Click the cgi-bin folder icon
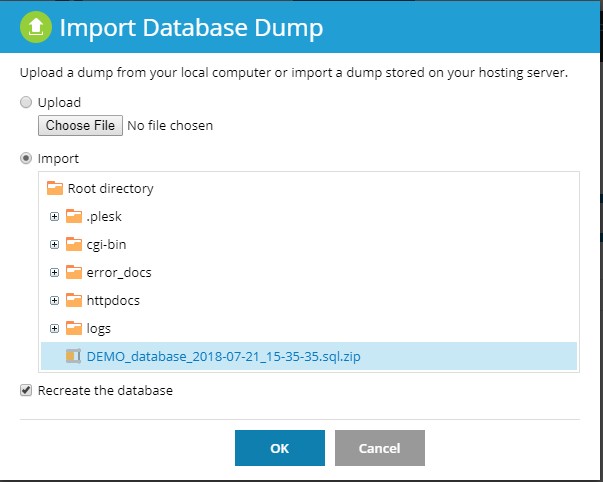Image resolution: width=603 pixels, height=482 pixels. point(73,244)
